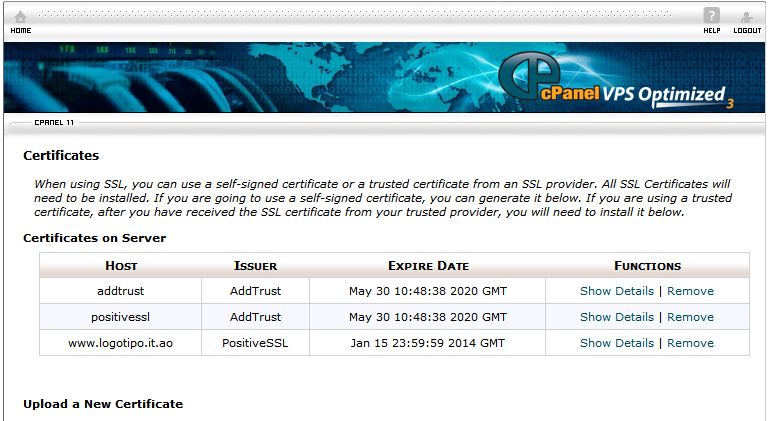The height and width of the screenshot is (421, 768).
Task: Show Details for www.logotipo.it.ao certificate
Action: tap(617, 343)
